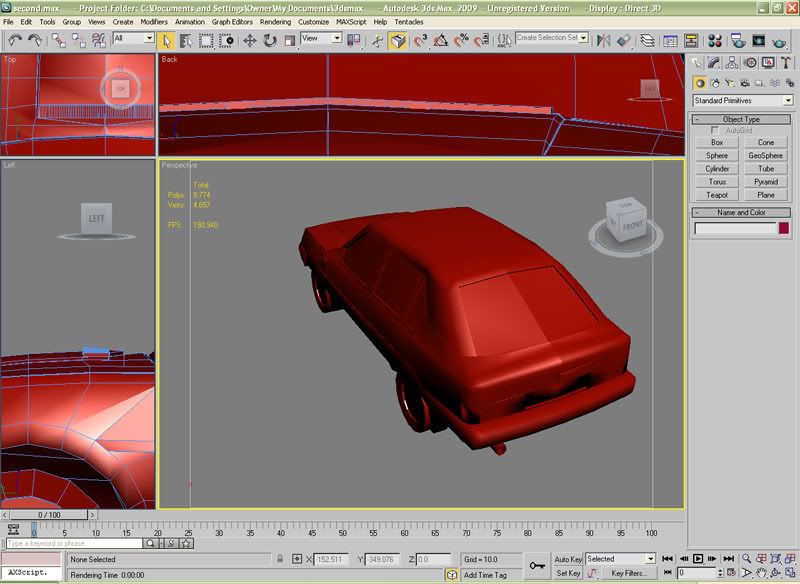Viewport: 800px width, 584px height.
Task: Open the Modifiers menu
Action: (154, 21)
